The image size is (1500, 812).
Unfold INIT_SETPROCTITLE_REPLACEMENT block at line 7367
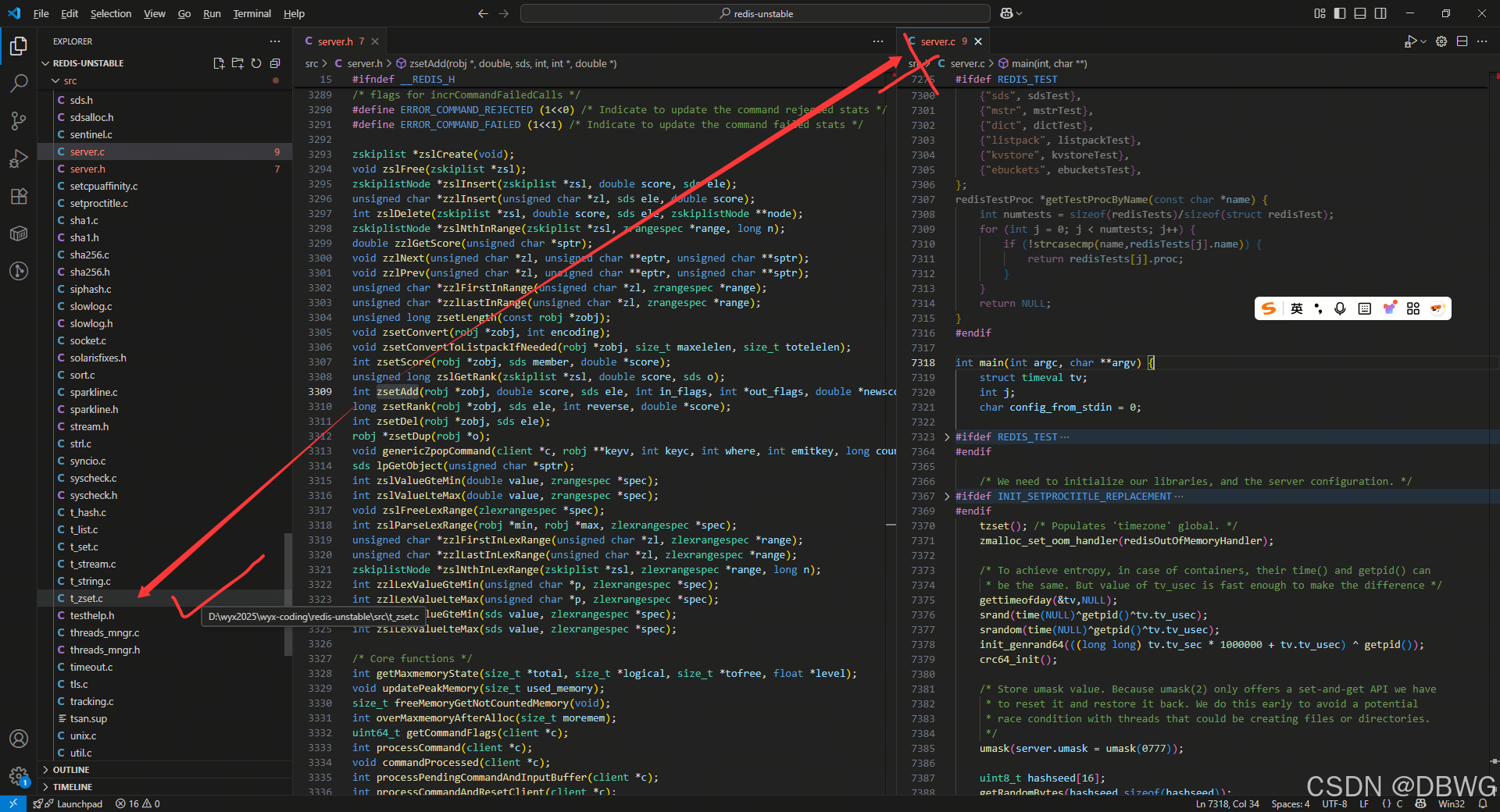947,497
